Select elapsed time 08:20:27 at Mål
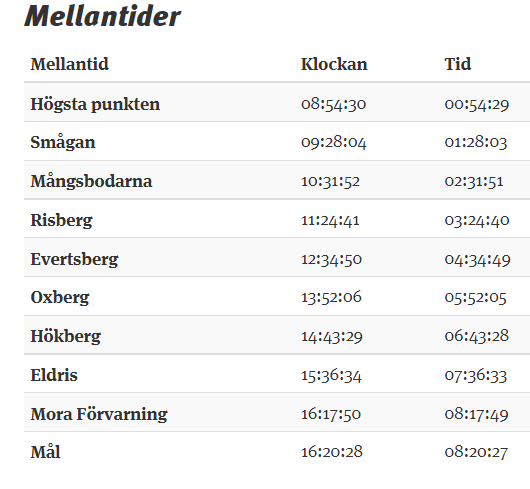 pos(476,452)
